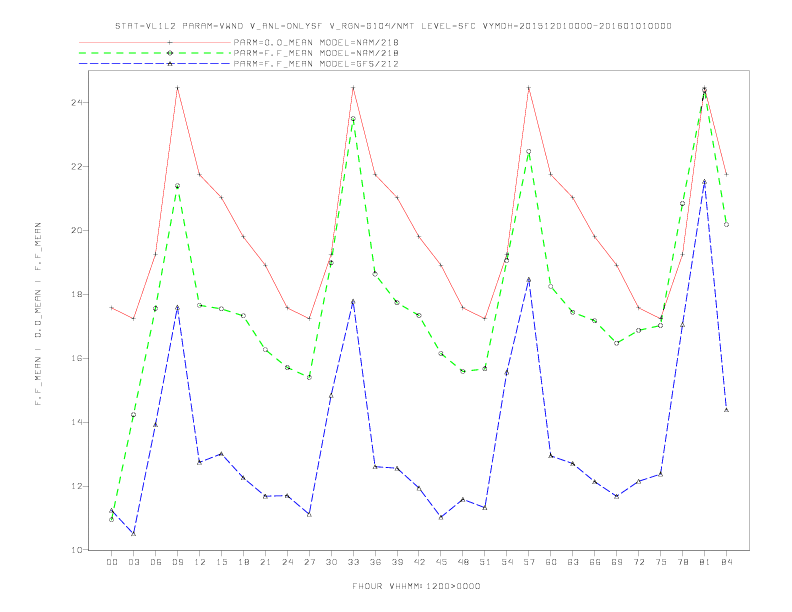Click x-axis tick label 24
The width and height of the screenshot is (792, 612).
coord(287,562)
